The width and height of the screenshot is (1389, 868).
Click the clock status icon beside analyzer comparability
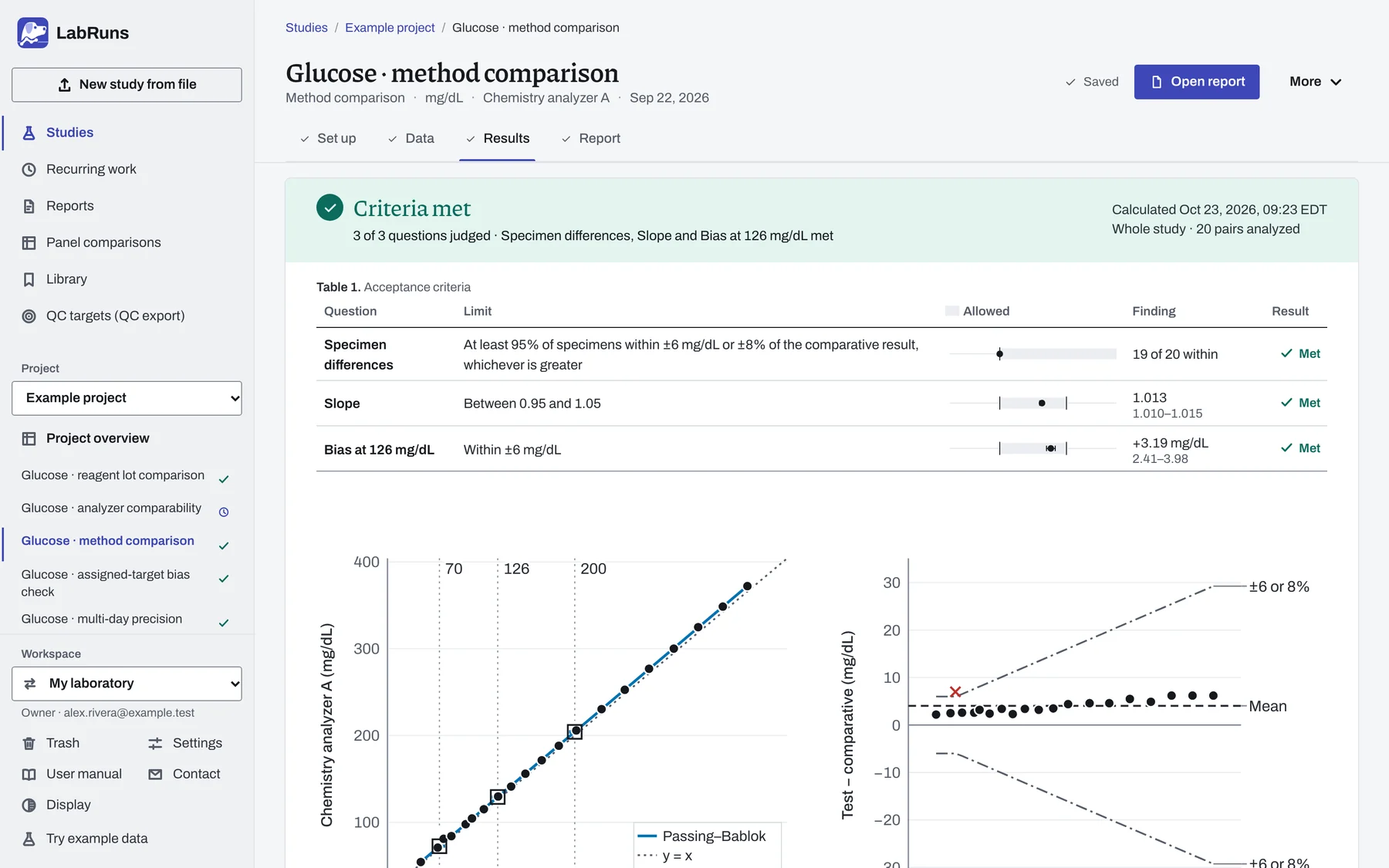224,512
